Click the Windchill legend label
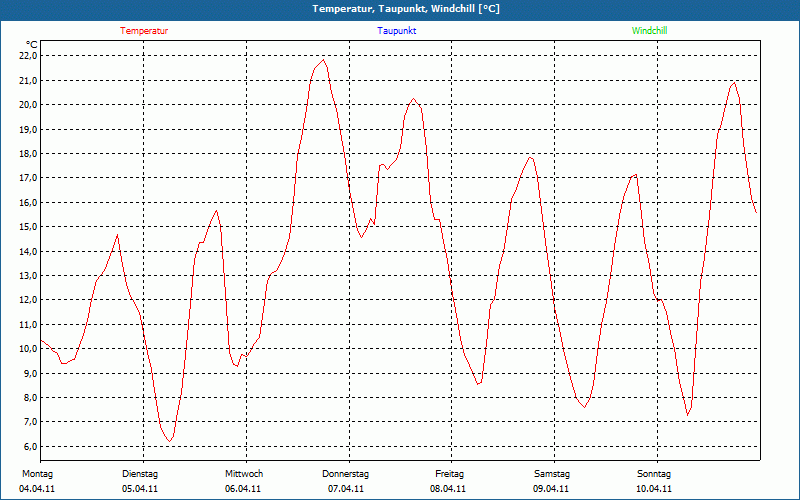 (649, 31)
